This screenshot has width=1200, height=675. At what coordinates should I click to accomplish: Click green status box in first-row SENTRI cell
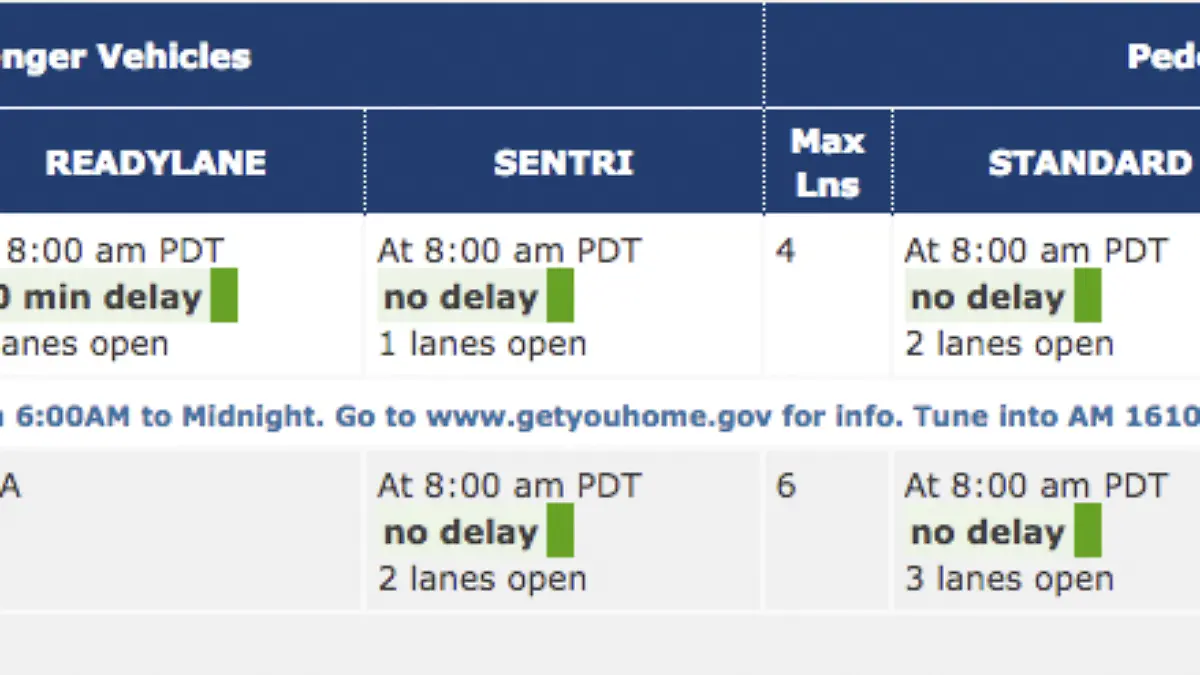tap(560, 296)
